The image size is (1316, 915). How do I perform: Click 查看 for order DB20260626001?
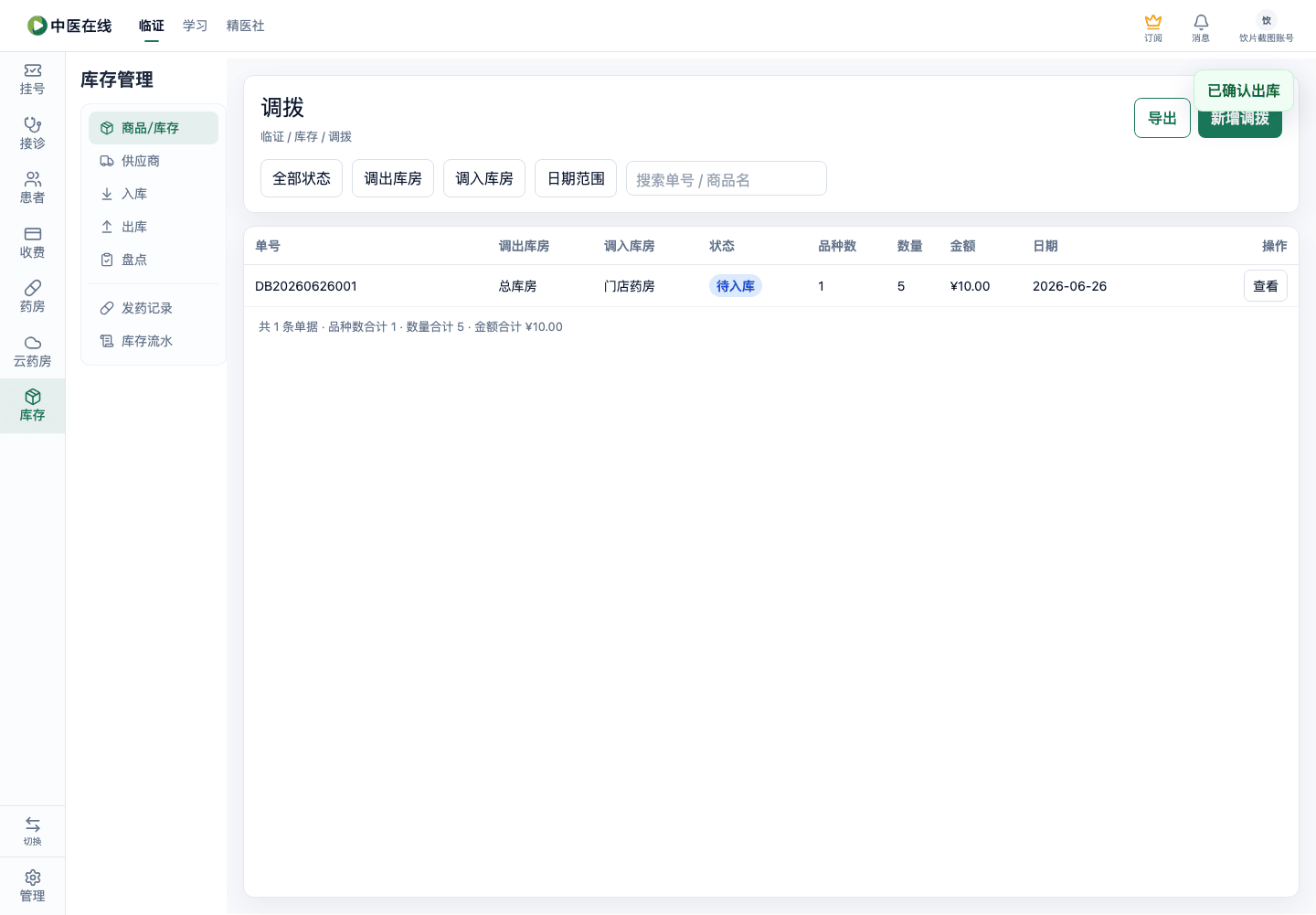pyautogui.click(x=1266, y=286)
